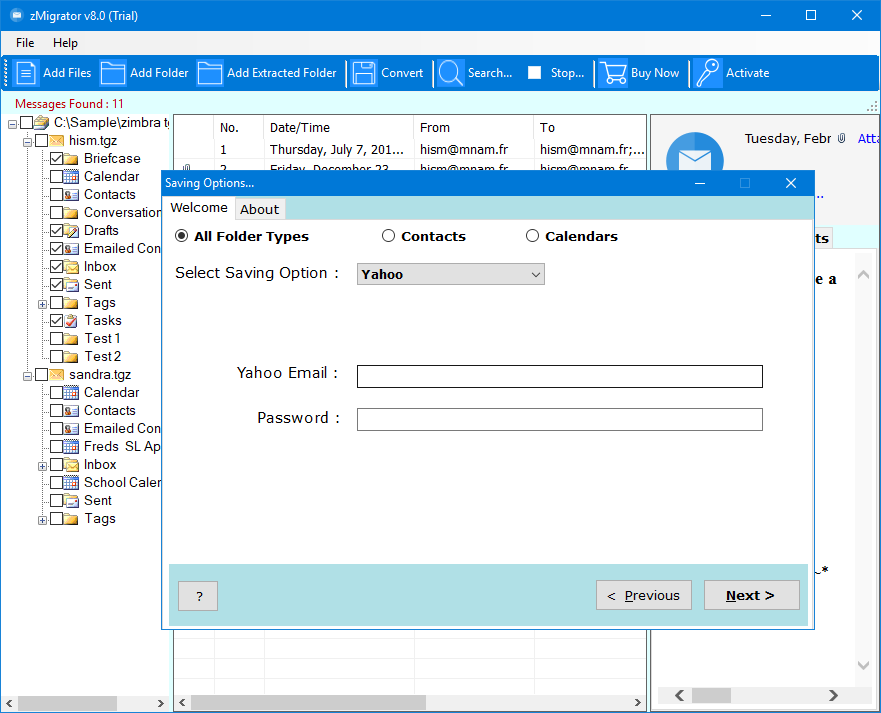Click the C:\Sample\zimbra root folder icon

tap(42, 122)
